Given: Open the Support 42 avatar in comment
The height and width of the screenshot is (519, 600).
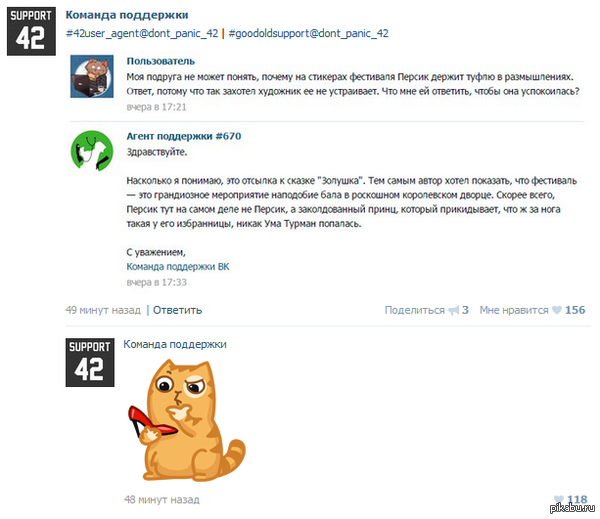Looking at the screenshot, I should pyautogui.click(x=90, y=362).
